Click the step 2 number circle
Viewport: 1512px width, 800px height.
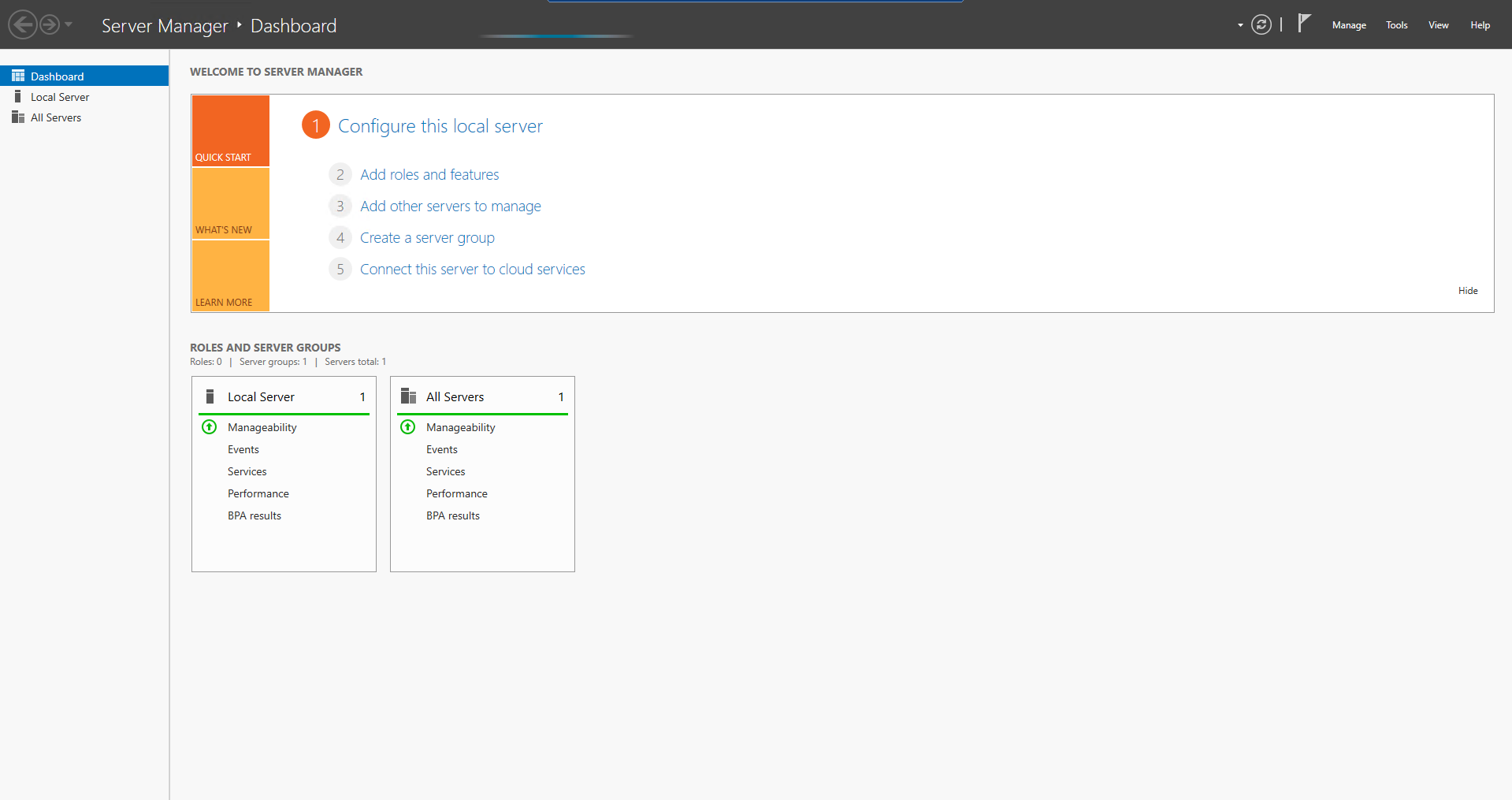340,174
